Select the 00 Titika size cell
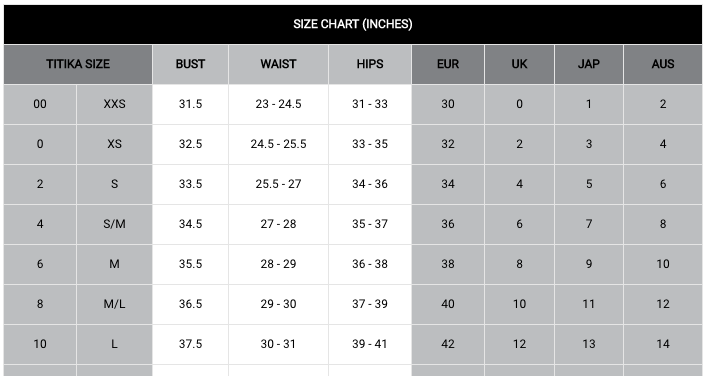 click(x=40, y=104)
